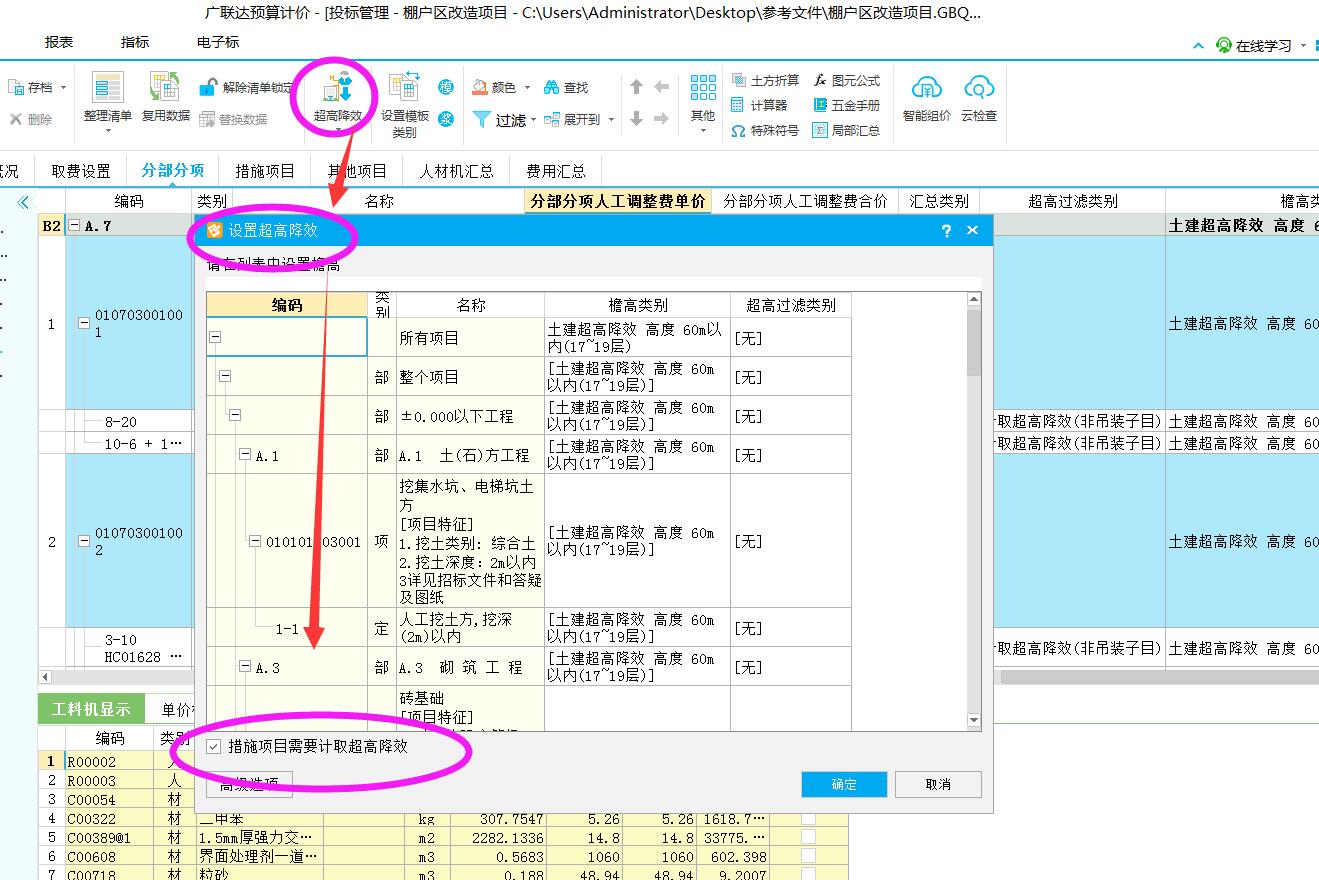Select the 1-1 人工挖土方 row
1319x880 pixels.
click(529, 628)
